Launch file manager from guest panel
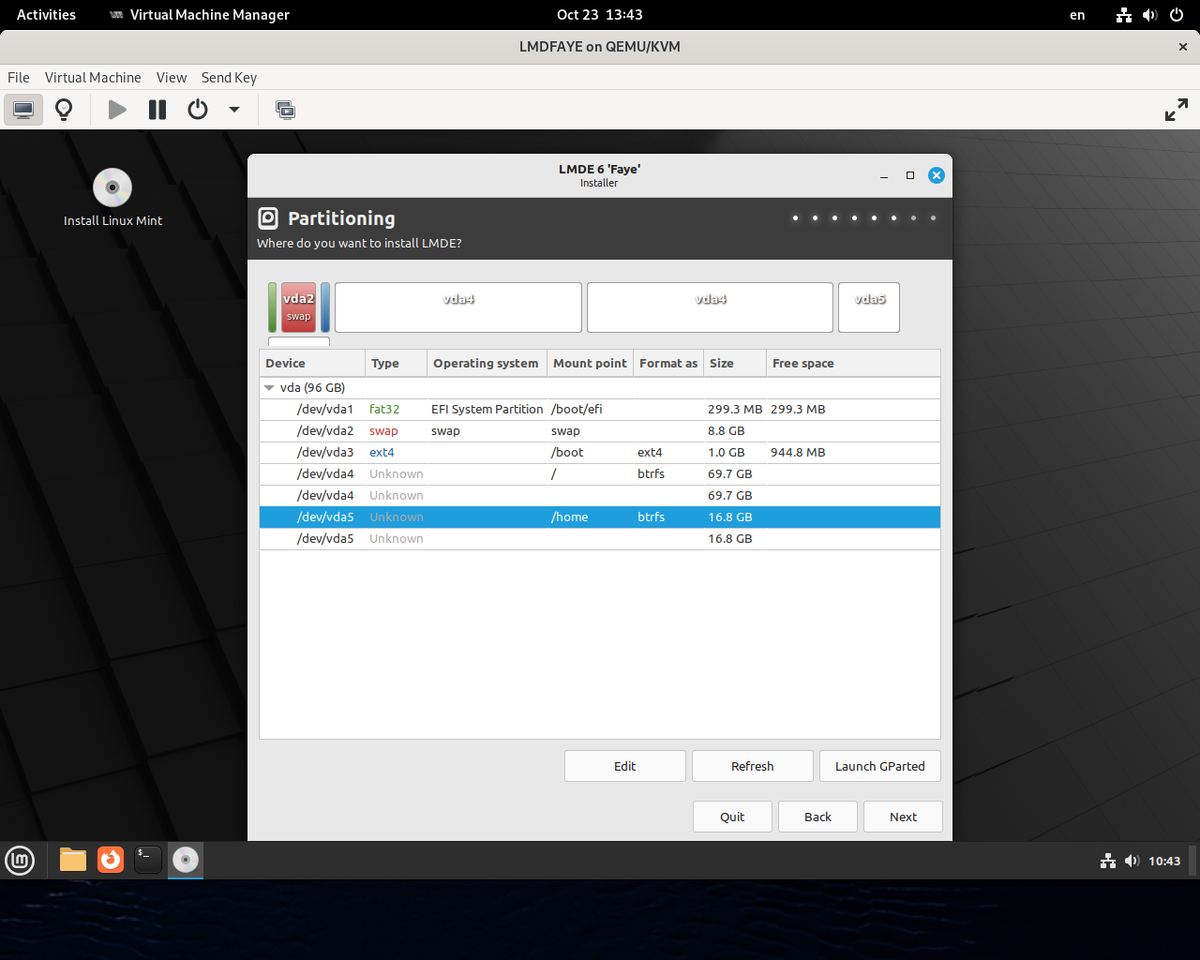The width and height of the screenshot is (1200, 960). pos(73,860)
